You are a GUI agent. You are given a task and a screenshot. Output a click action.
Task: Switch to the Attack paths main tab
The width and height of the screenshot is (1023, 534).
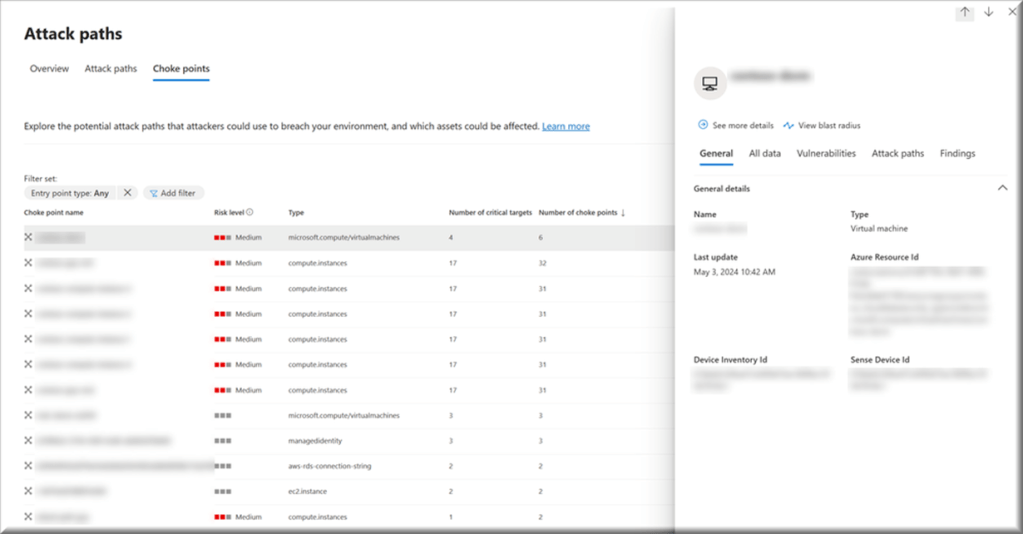110,69
